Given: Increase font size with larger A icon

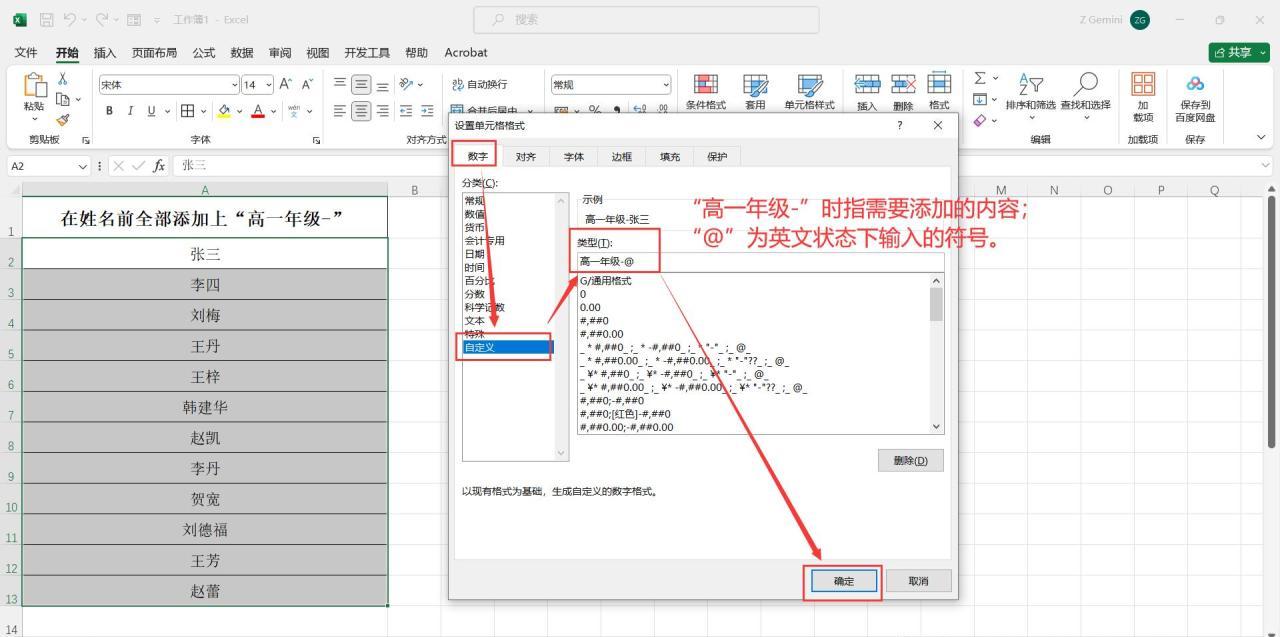Looking at the screenshot, I should coord(285,85).
